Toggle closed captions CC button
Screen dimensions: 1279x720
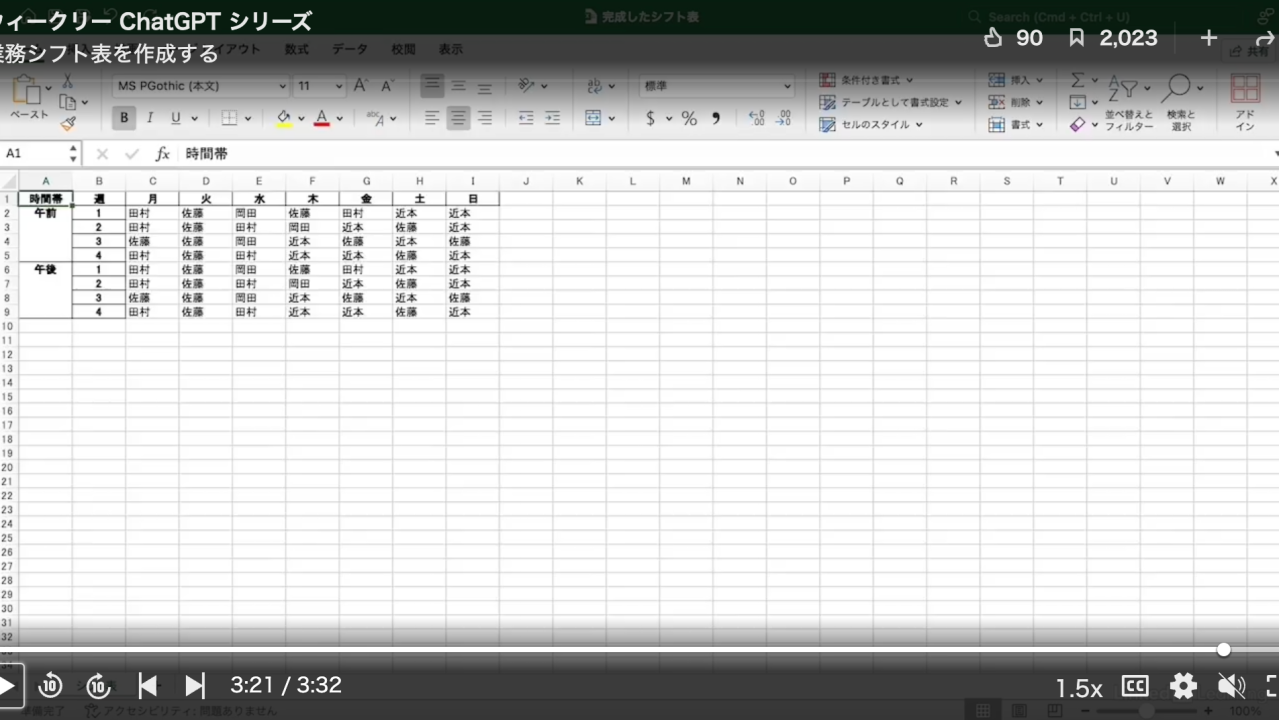pyautogui.click(x=1135, y=686)
